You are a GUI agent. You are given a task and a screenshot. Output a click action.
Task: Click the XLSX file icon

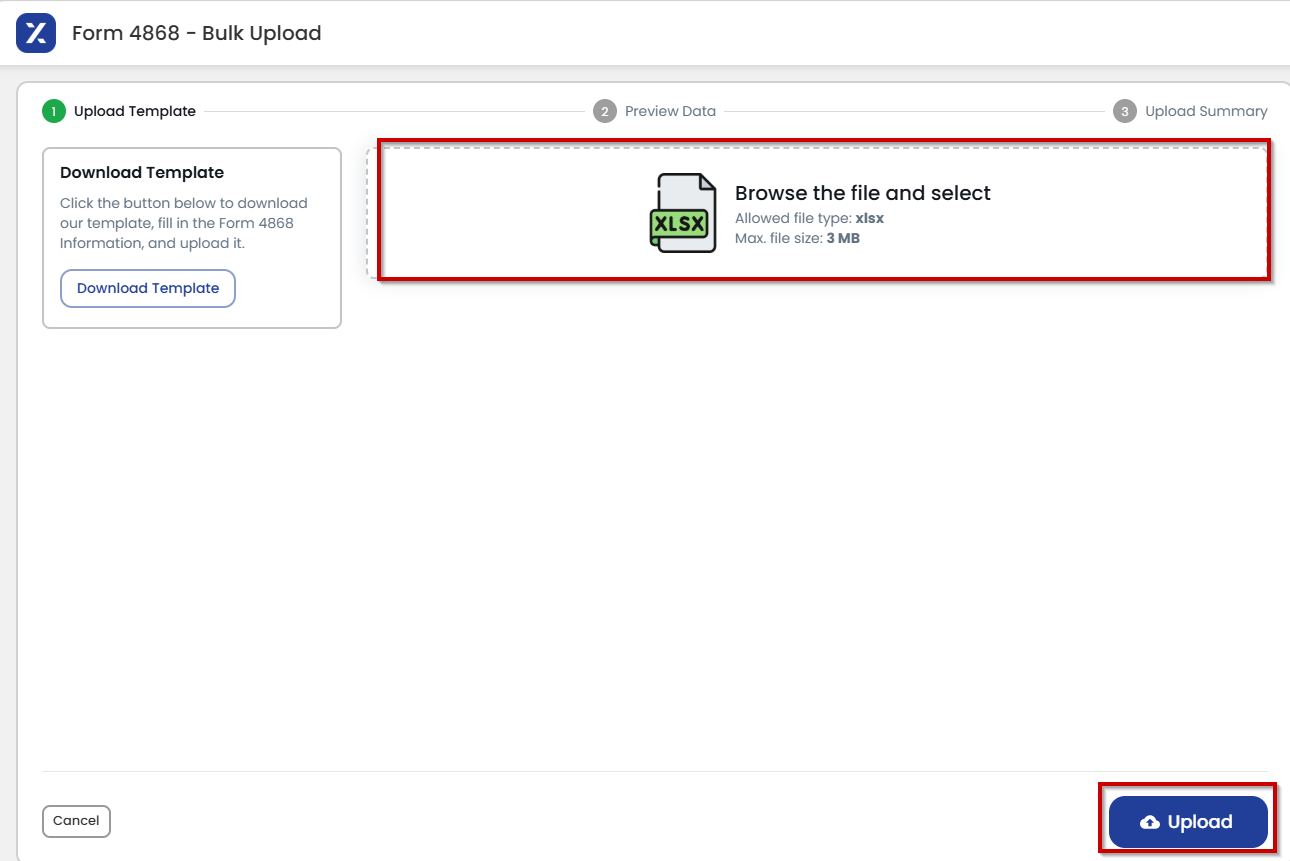click(683, 213)
